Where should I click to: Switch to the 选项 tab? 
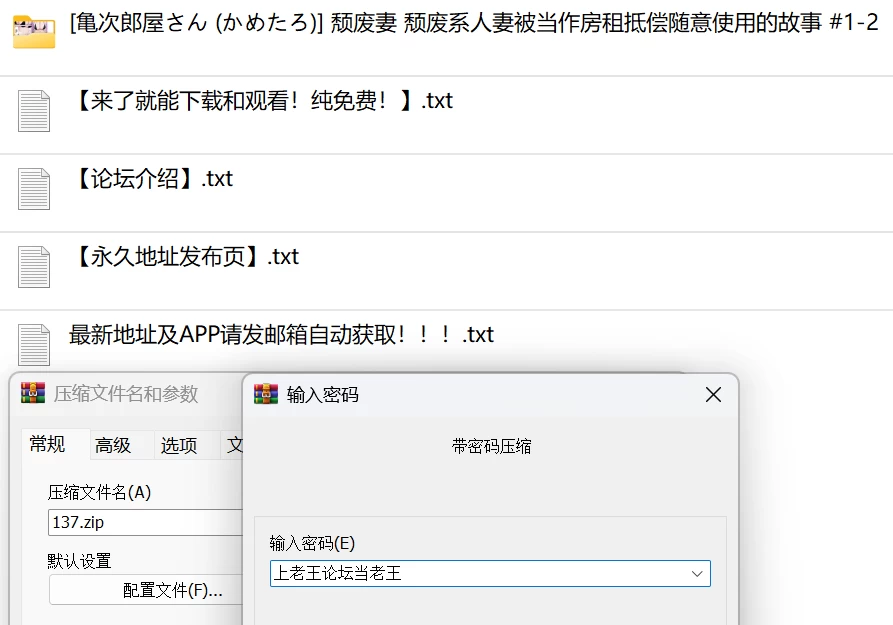(x=179, y=445)
